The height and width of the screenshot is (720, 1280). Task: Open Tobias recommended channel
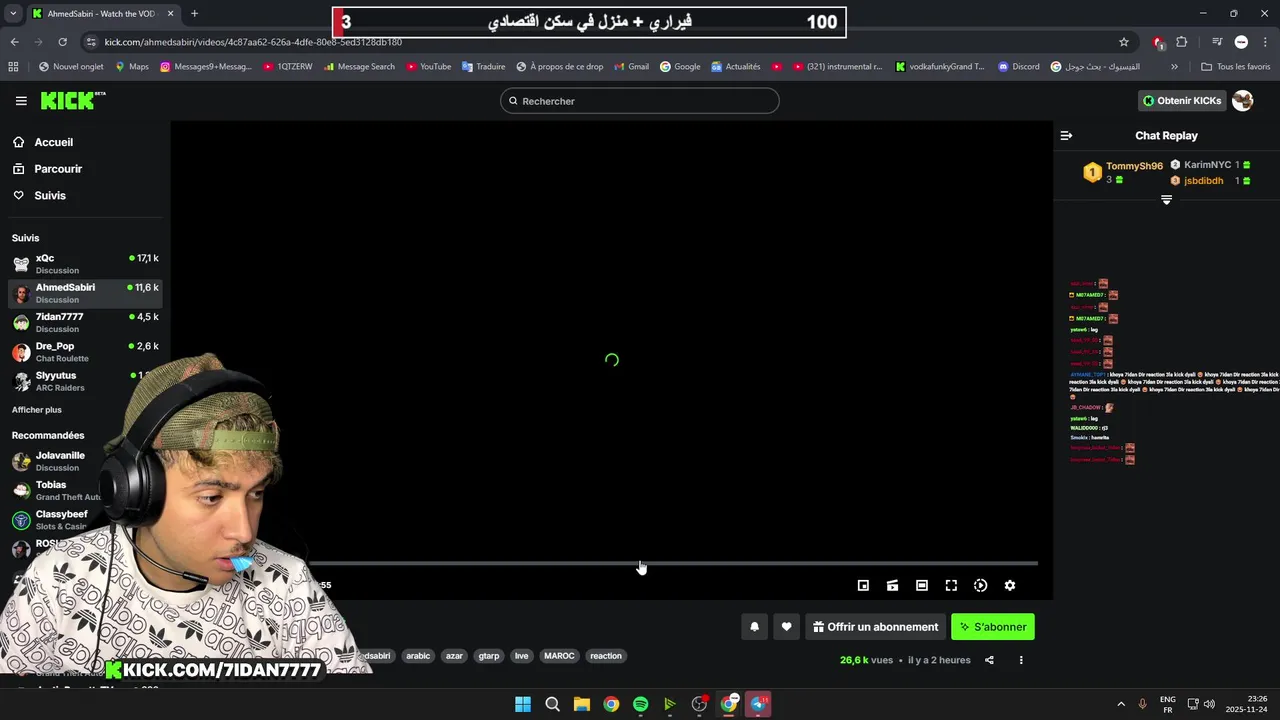coord(60,490)
